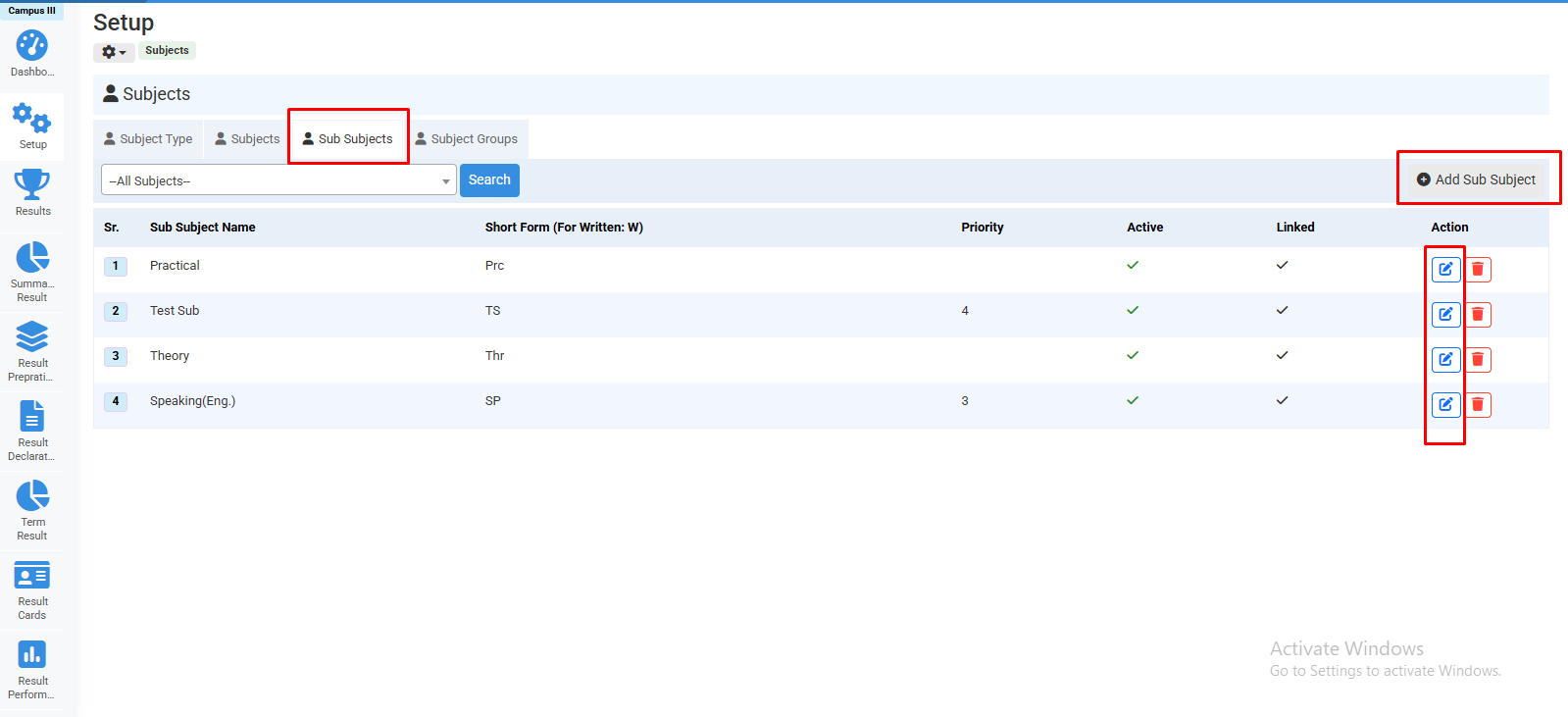Edit the Practical sub subject
This screenshot has height=717, width=1568.
point(1445,269)
